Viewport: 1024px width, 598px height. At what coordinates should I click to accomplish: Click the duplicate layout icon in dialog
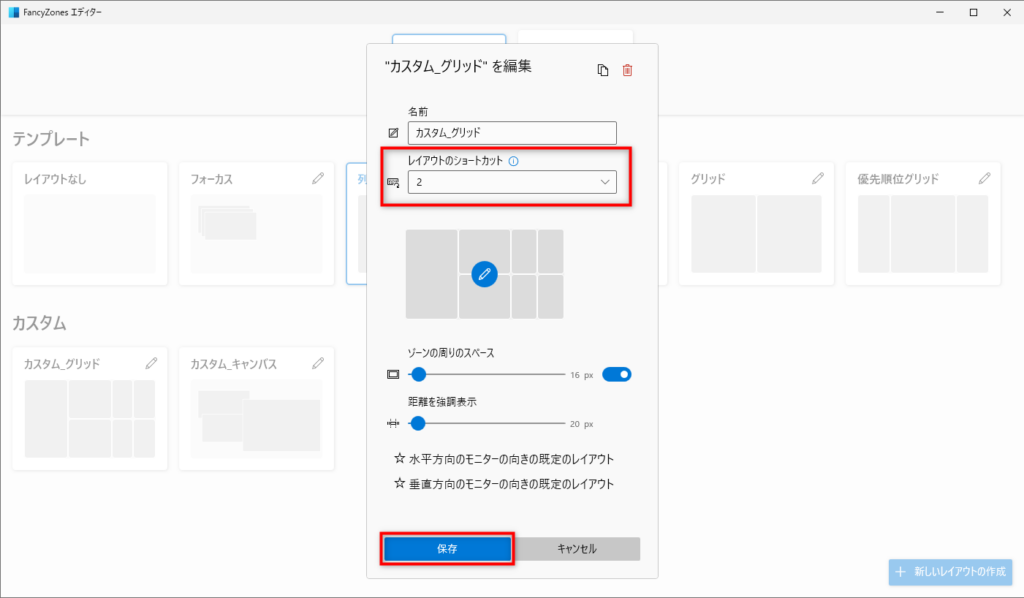602,70
